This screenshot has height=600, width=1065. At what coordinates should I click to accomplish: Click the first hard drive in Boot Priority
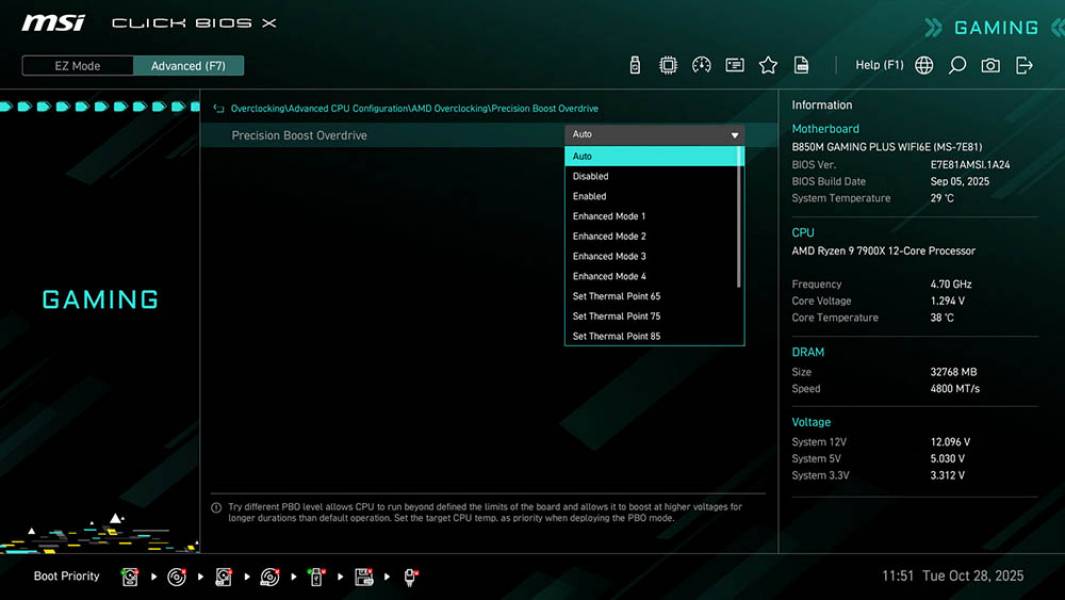pos(129,576)
